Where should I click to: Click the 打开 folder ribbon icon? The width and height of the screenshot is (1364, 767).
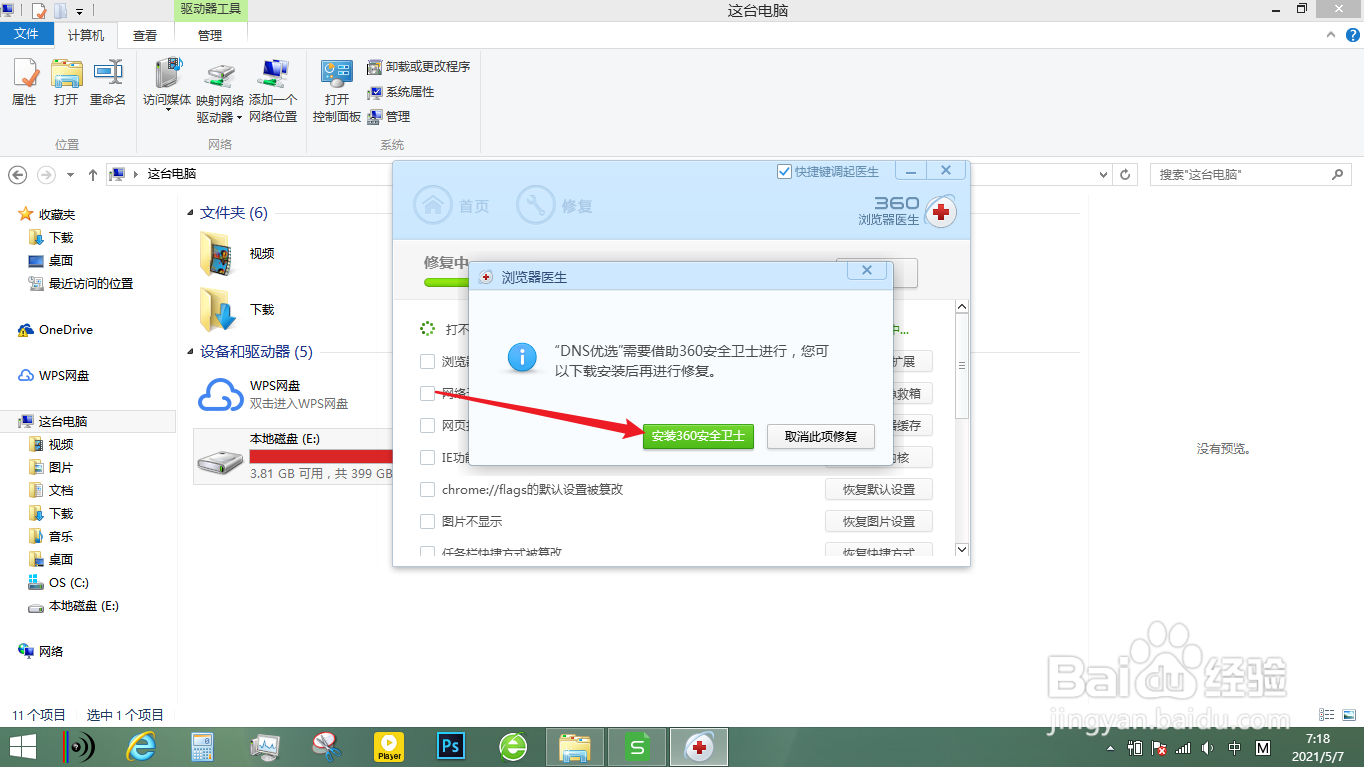[66, 82]
